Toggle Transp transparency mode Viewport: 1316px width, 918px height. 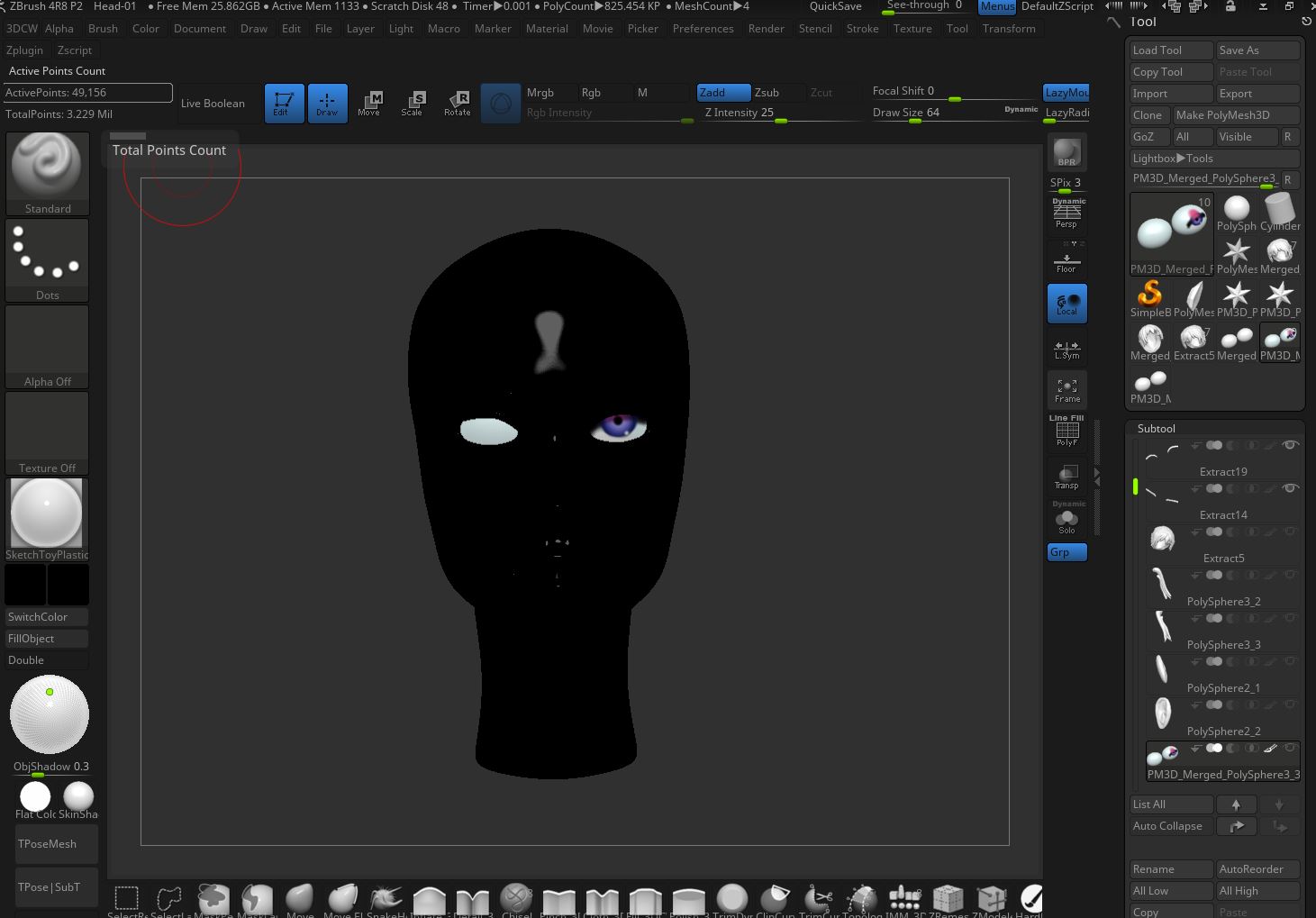[x=1066, y=476]
